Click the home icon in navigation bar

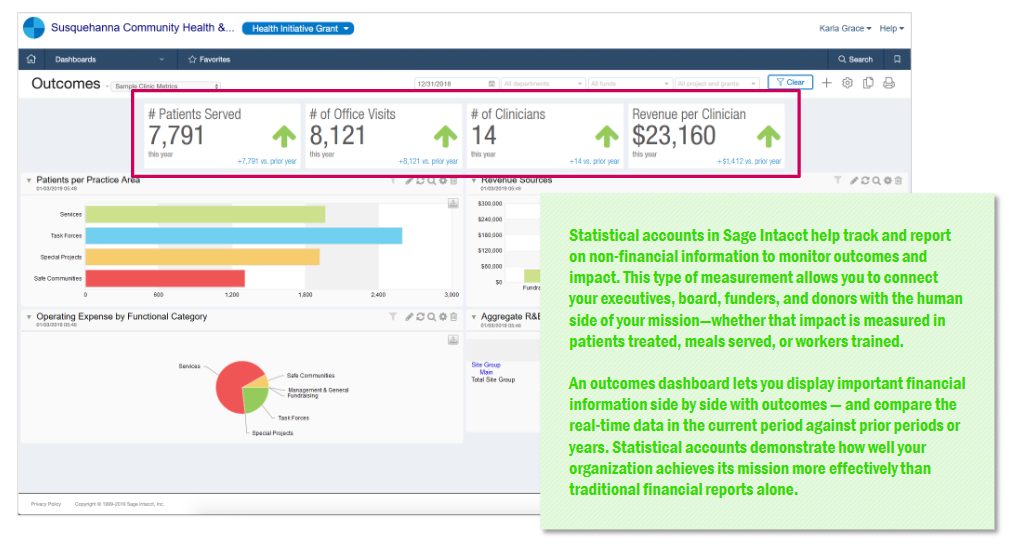click(x=31, y=59)
